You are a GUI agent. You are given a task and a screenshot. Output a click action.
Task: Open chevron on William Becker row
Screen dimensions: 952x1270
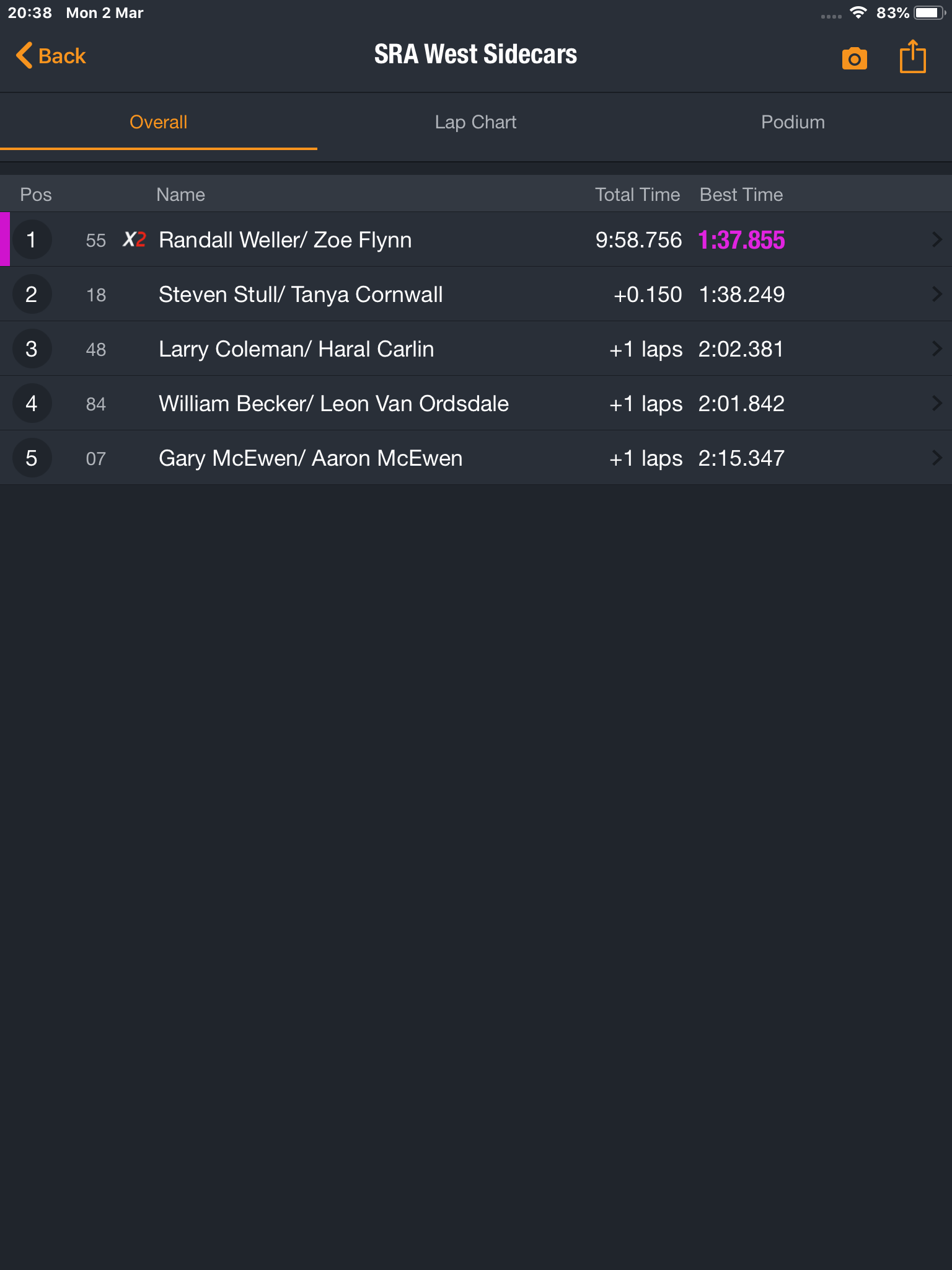937,403
